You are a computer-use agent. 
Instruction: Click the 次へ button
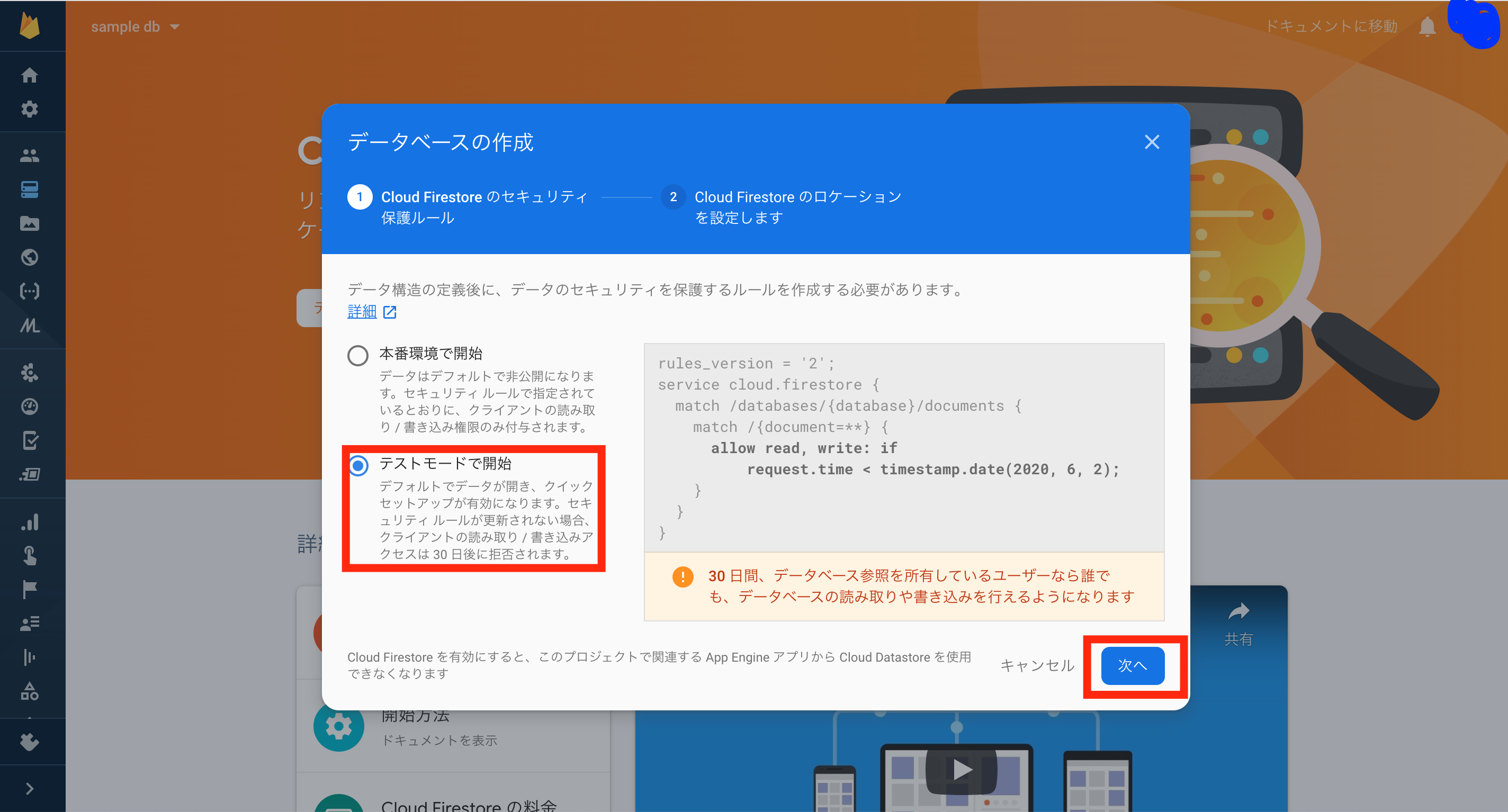[x=1132, y=666]
